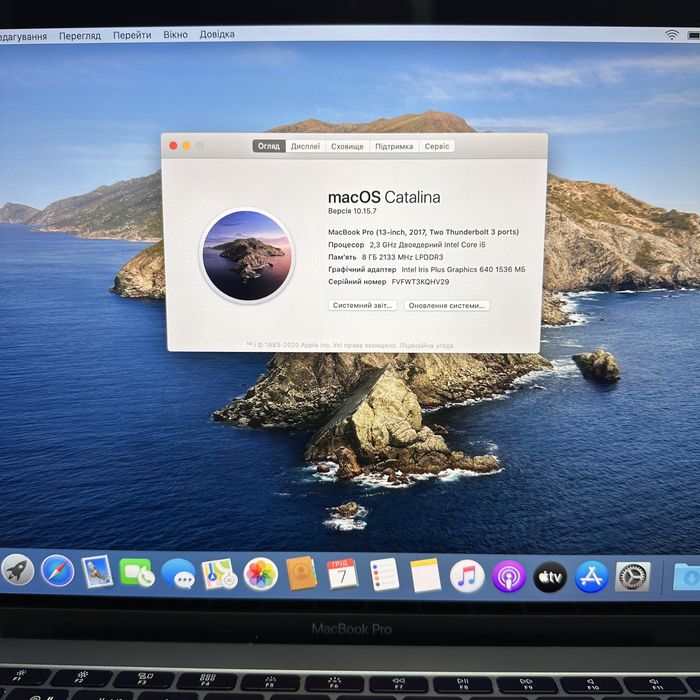The height and width of the screenshot is (700, 700).
Task: Switch to the Підтримка tab
Action: [x=394, y=146]
